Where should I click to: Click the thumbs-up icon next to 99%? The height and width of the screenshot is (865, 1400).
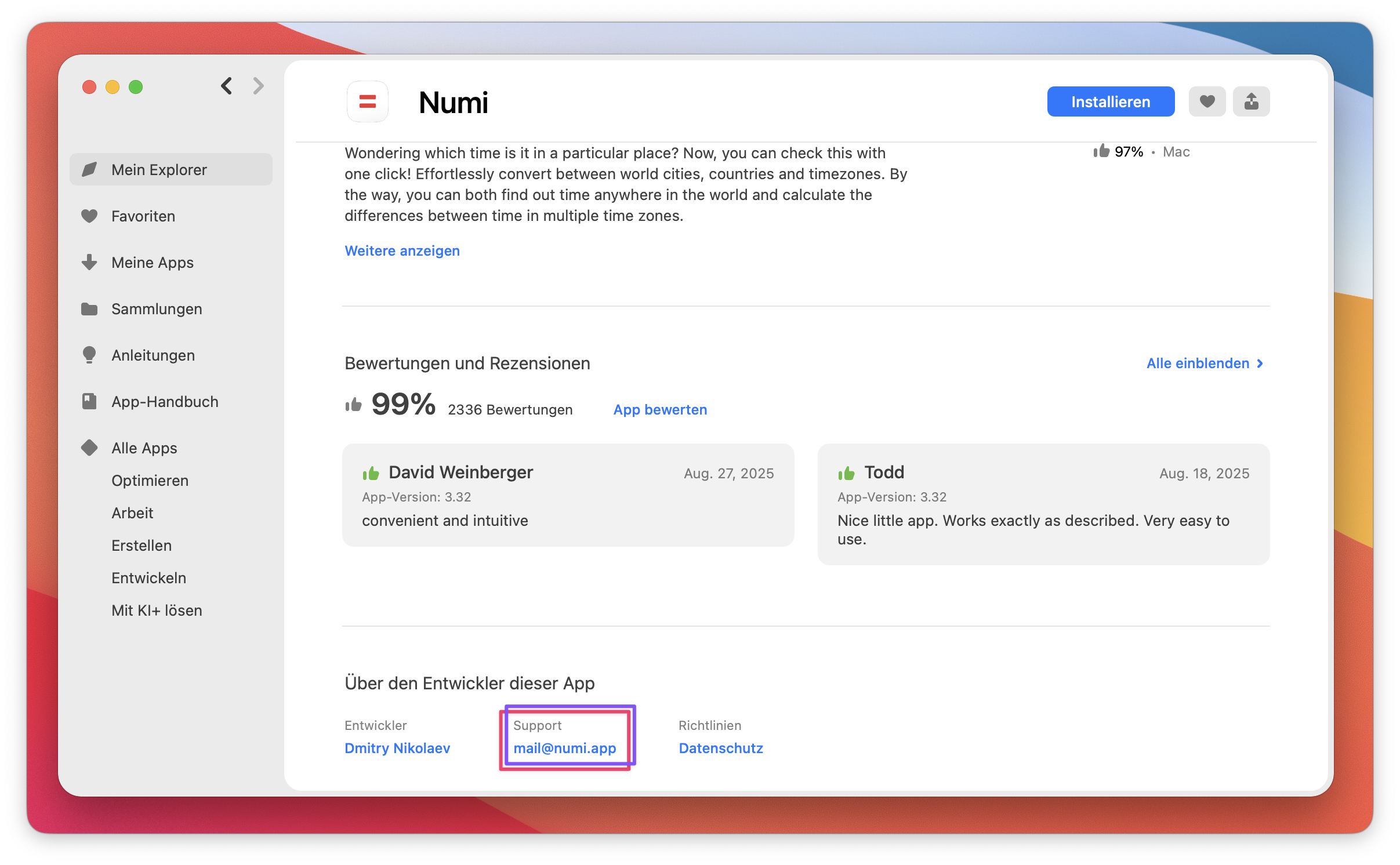click(353, 405)
